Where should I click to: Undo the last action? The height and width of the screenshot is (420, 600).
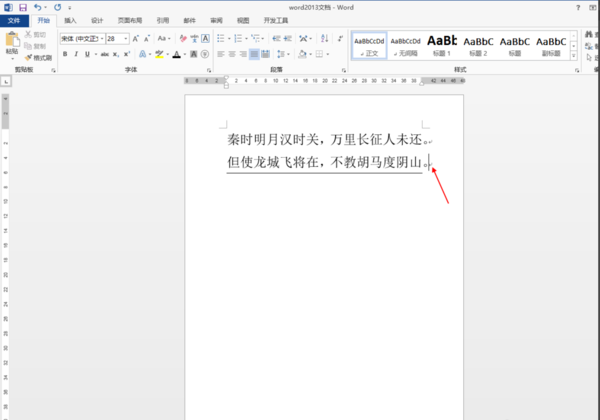[x=38, y=7]
